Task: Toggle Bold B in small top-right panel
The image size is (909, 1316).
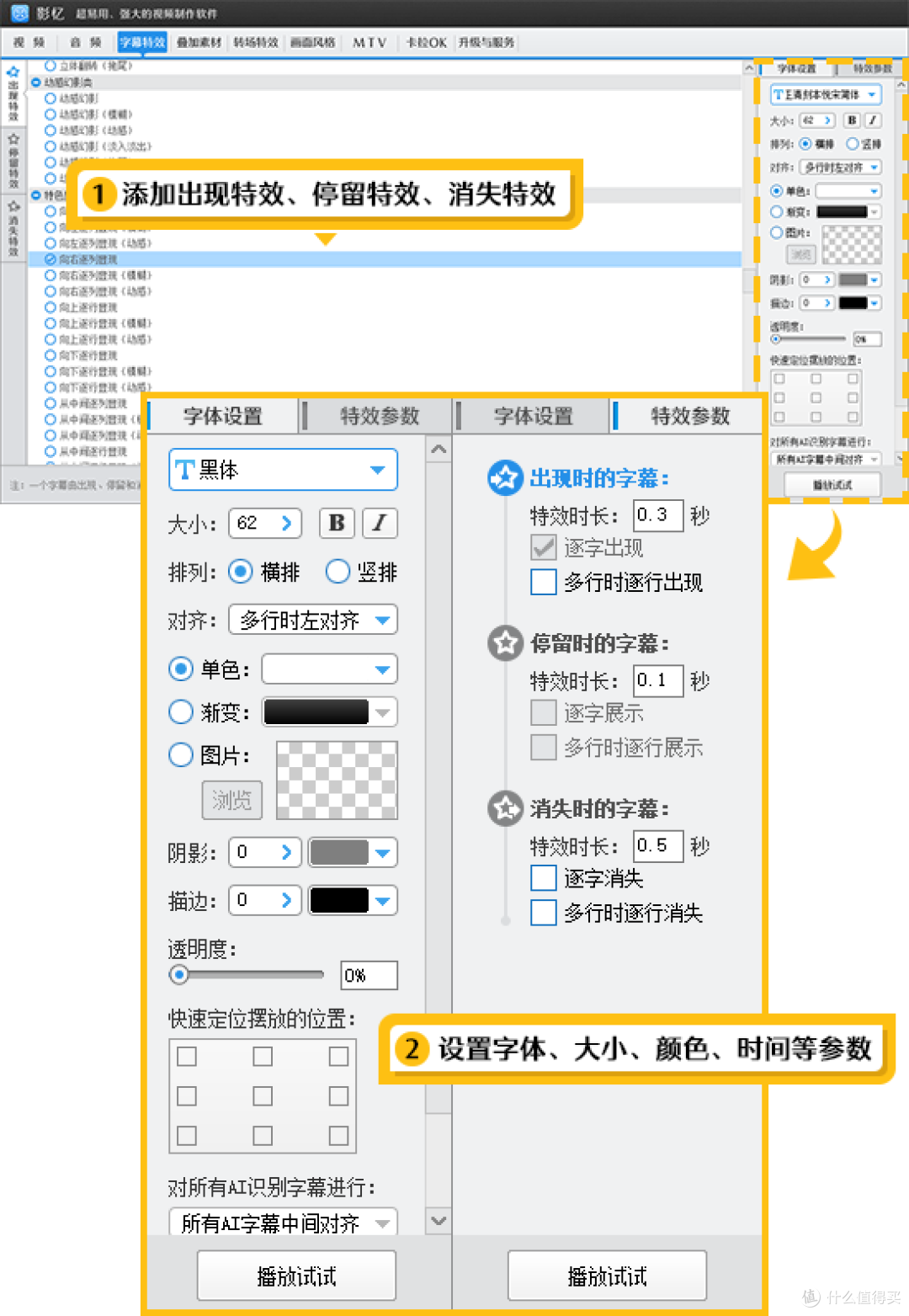Action: point(853,120)
